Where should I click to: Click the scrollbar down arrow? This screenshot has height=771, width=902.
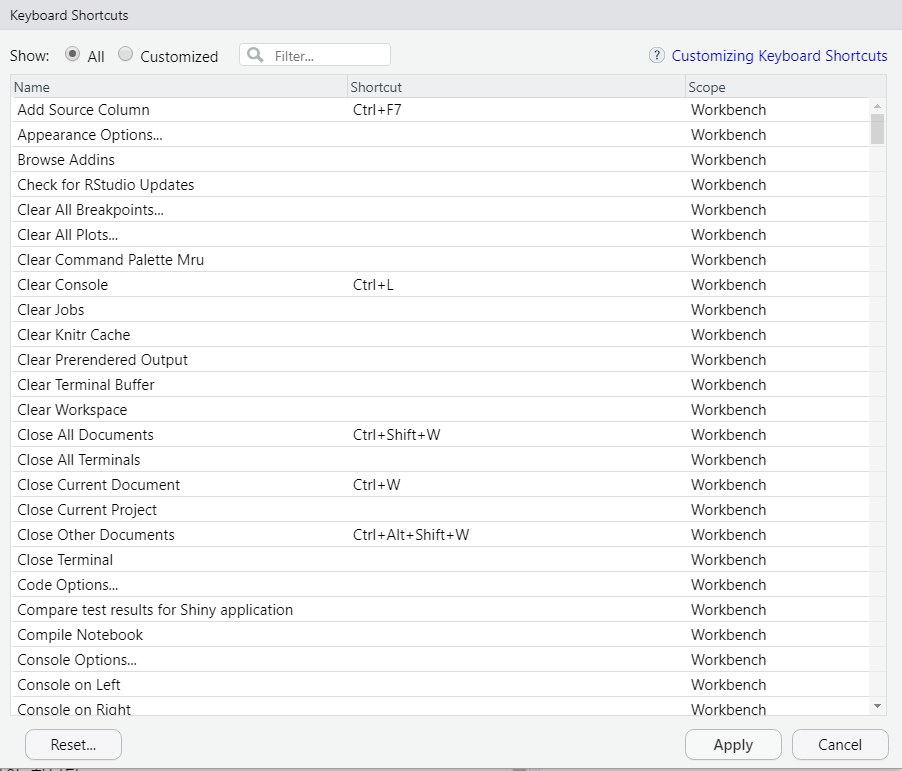(x=877, y=706)
